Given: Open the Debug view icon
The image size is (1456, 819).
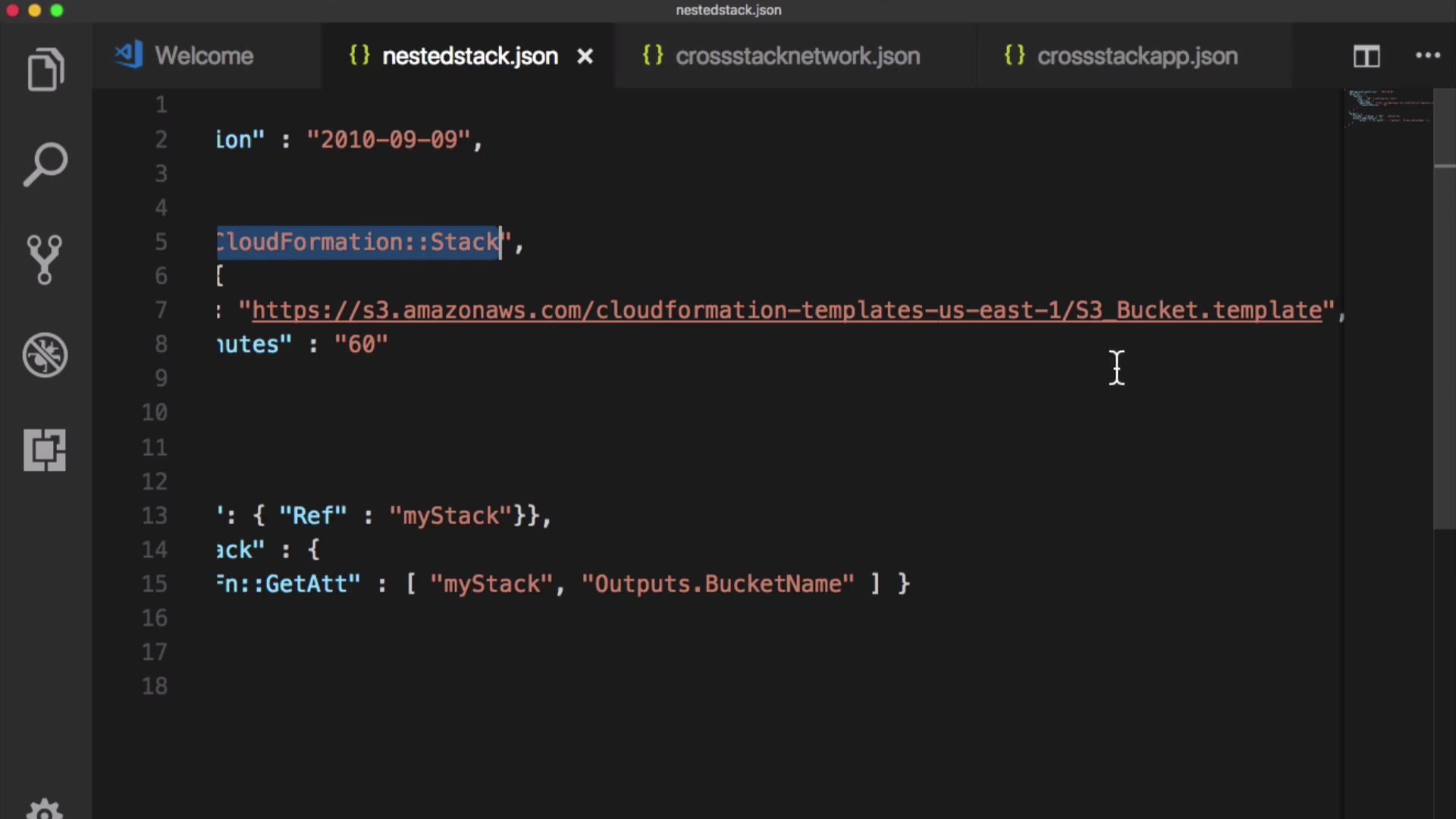Looking at the screenshot, I should pyautogui.click(x=45, y=355).
